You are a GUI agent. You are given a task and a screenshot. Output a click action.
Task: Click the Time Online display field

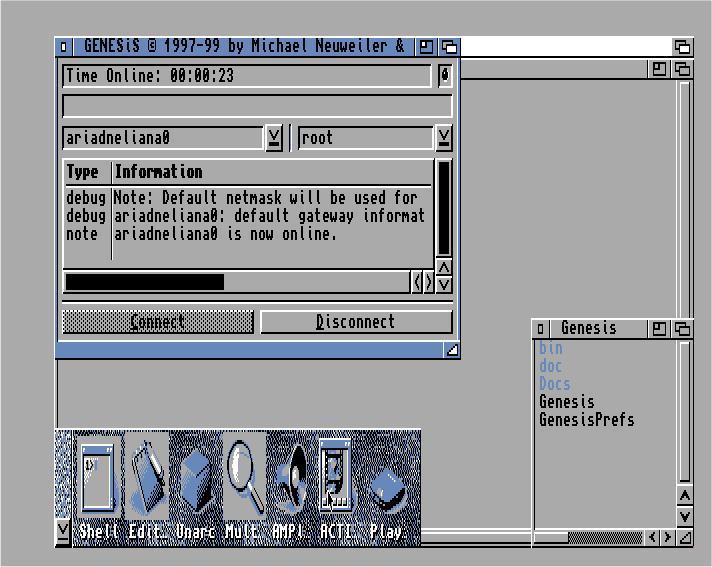247,76
